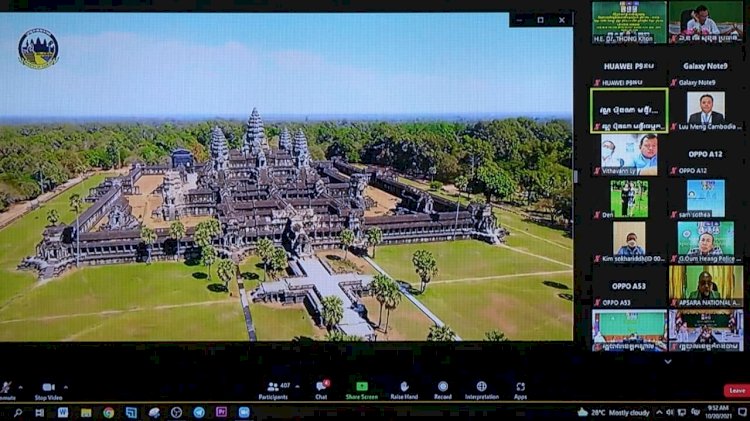This screenshot has height=421, width=750.
Task: Open video options caret beside Stop Video
Action: 66,387
